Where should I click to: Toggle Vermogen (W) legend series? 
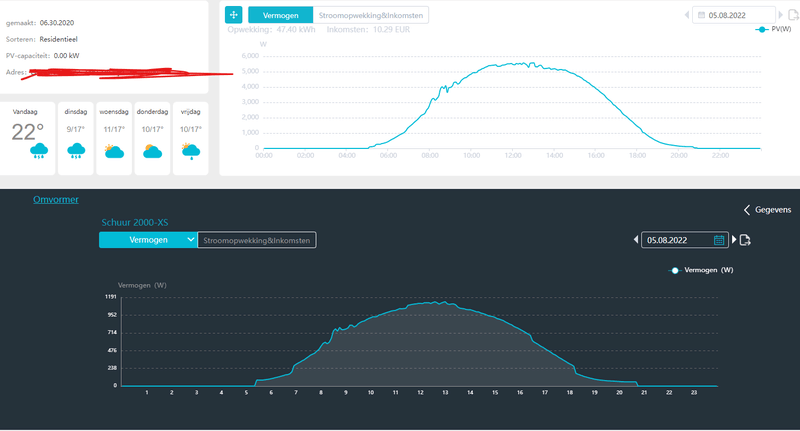(x=701, y=270)
